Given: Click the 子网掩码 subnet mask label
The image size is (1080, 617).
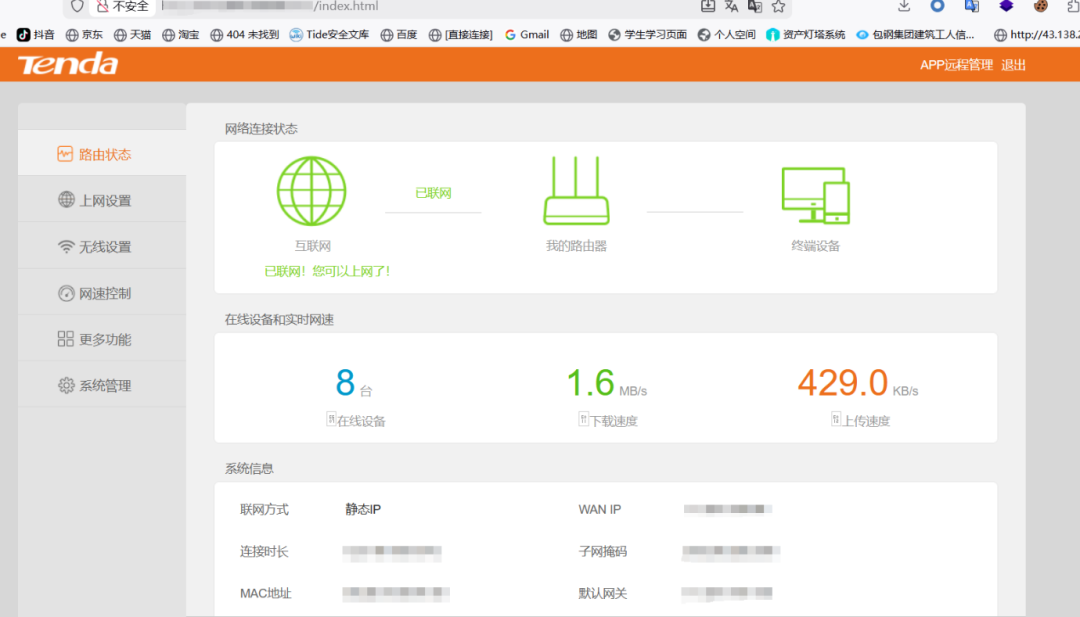Looking at the screenshot, I should point(603,552).
